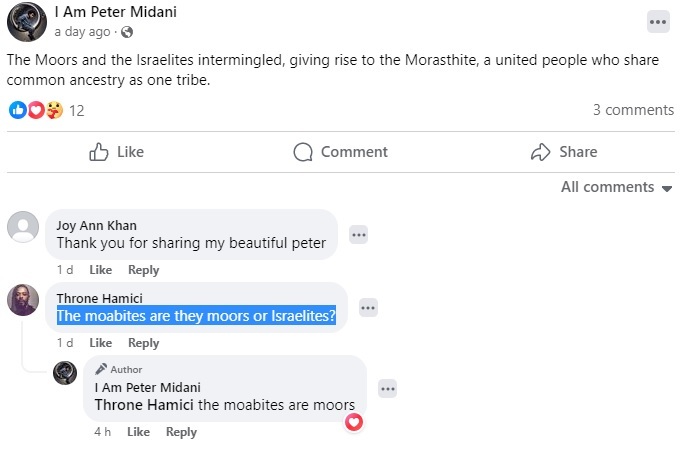Like Joy Ann Khan's comment

[x=100, y=270]
